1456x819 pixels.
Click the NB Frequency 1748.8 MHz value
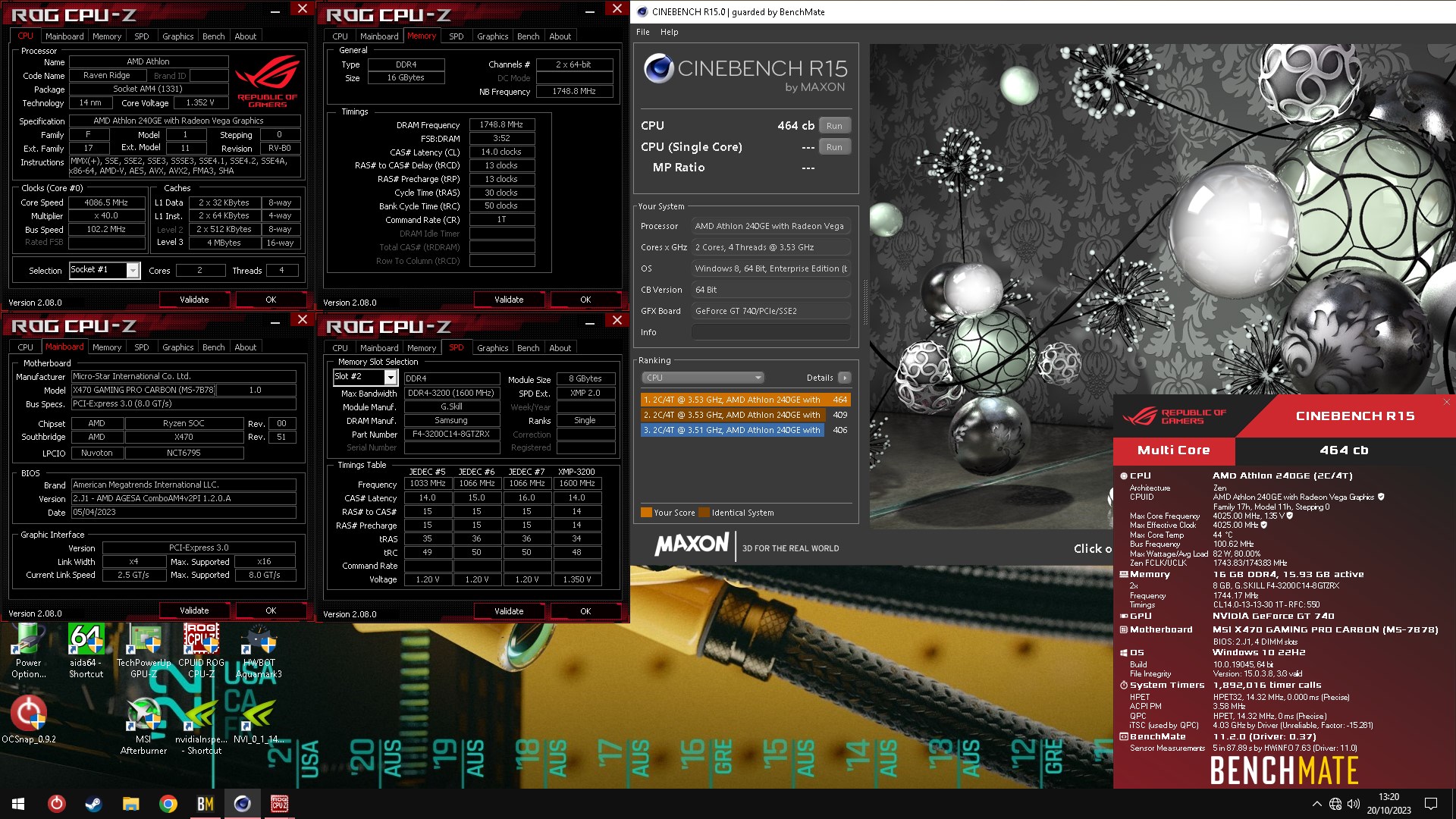pyautogui.click(x=574, y=91)
